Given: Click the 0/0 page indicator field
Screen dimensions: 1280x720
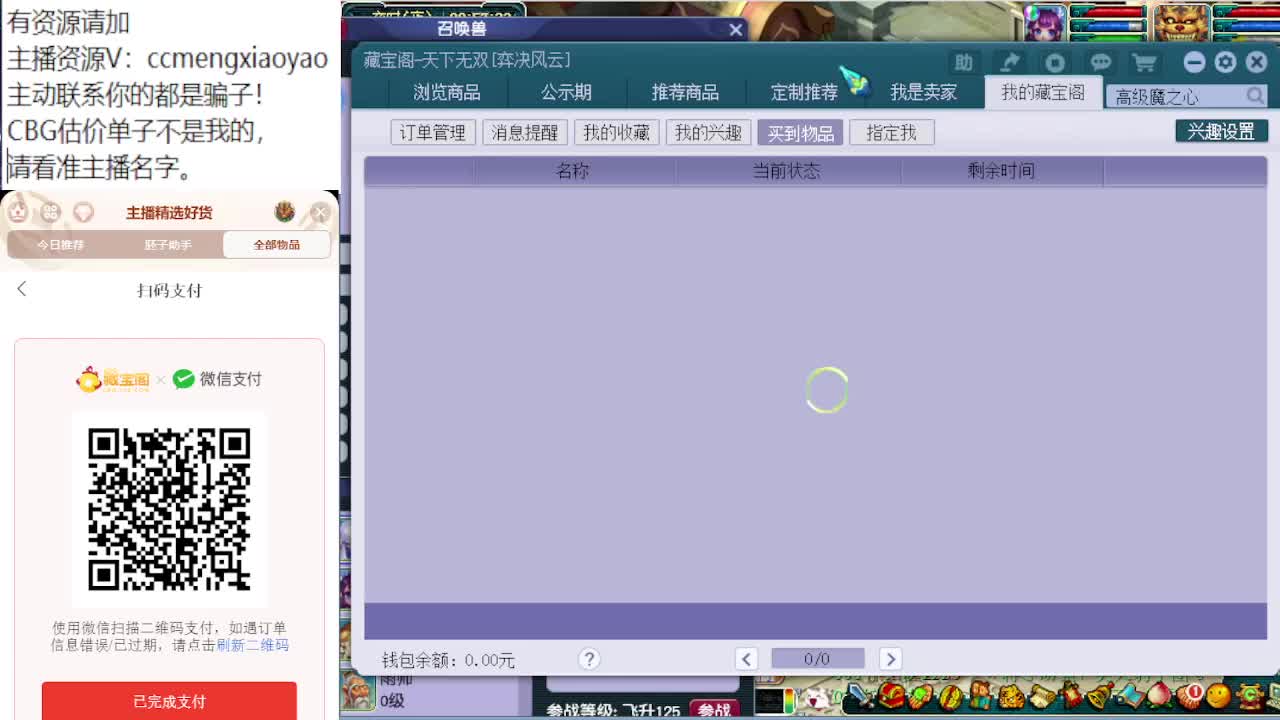Looking at the screenshot, I should pyautogui.click(x=817, y=658).
